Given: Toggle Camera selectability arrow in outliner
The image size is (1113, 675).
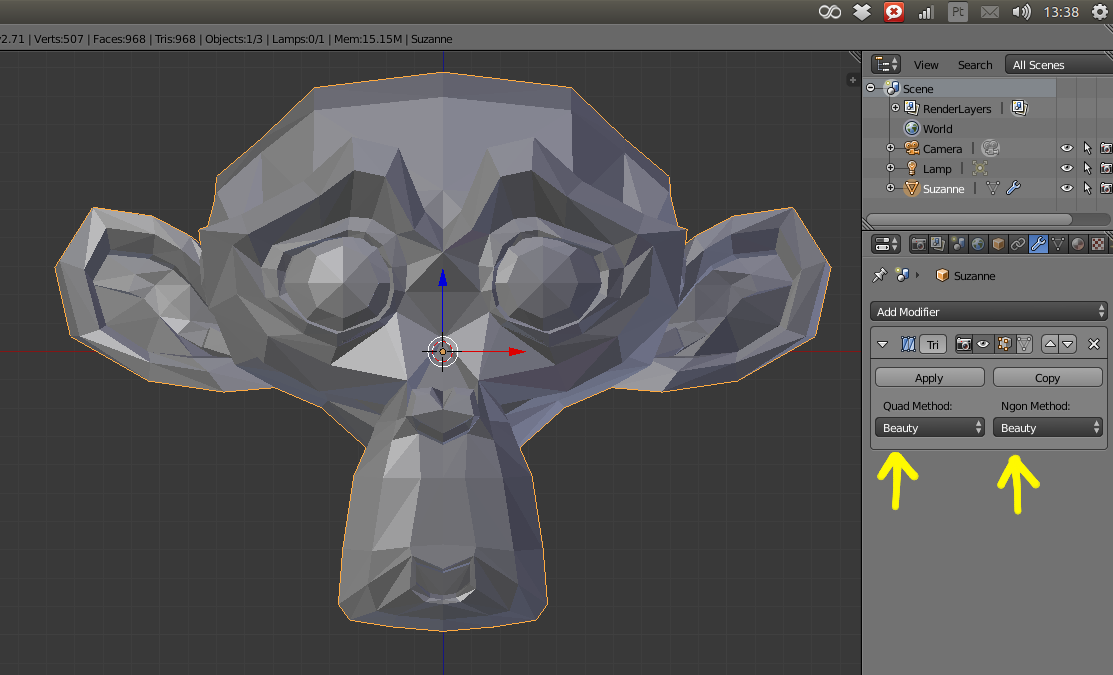Looking at the screenshot, I should point(1087,148).
